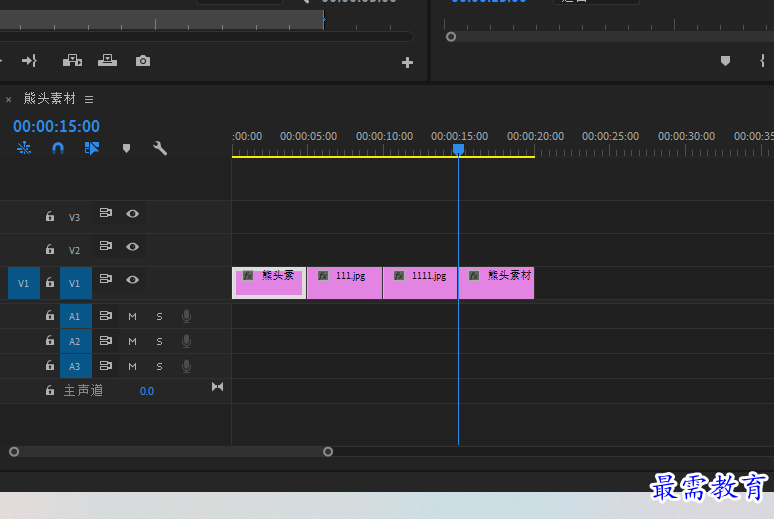Toggle lock on 主声道 master track
The image size is (774, 519).
click(50, 390)
